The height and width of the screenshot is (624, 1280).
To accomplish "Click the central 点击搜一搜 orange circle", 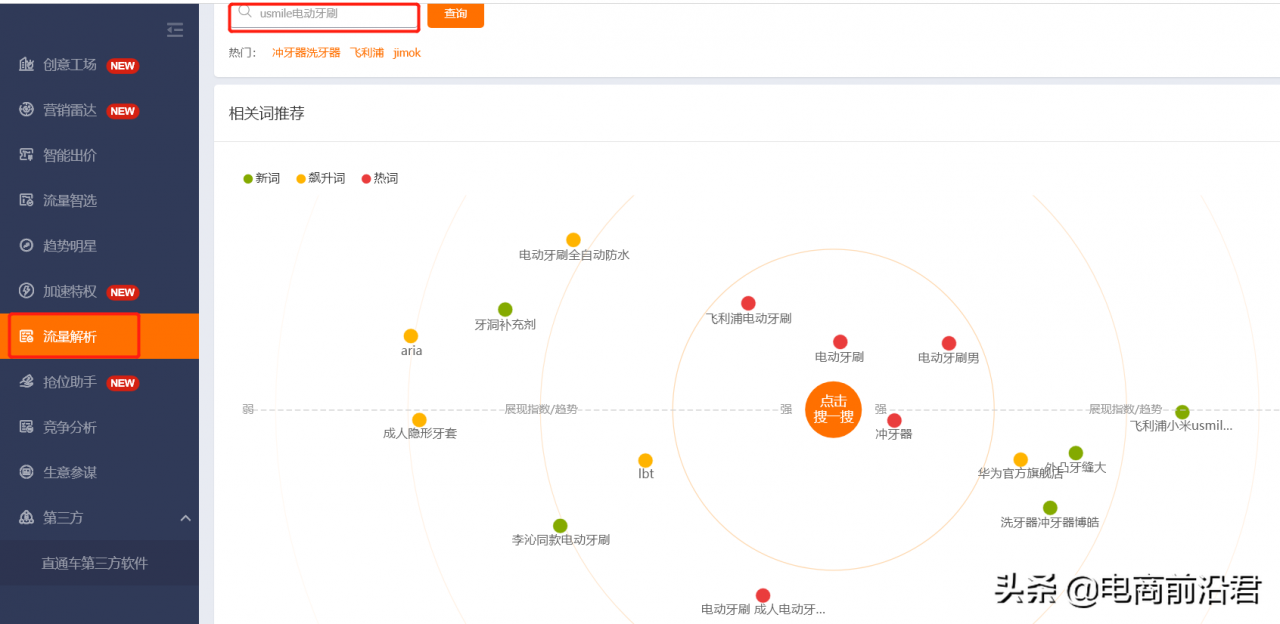I will click(833, 409).
